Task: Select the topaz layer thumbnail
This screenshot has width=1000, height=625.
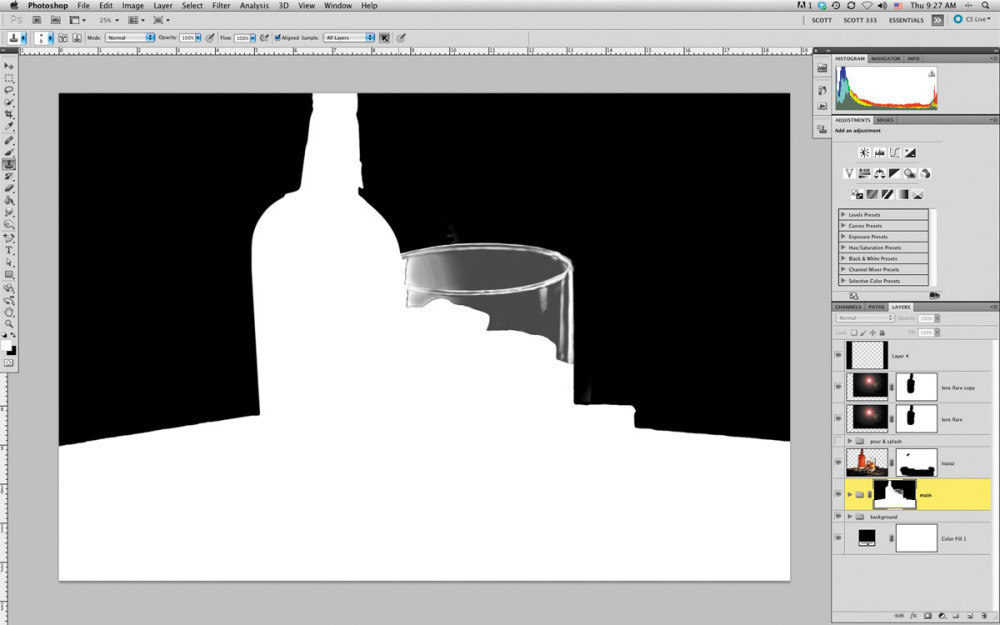Action: [x=867, y=462]
